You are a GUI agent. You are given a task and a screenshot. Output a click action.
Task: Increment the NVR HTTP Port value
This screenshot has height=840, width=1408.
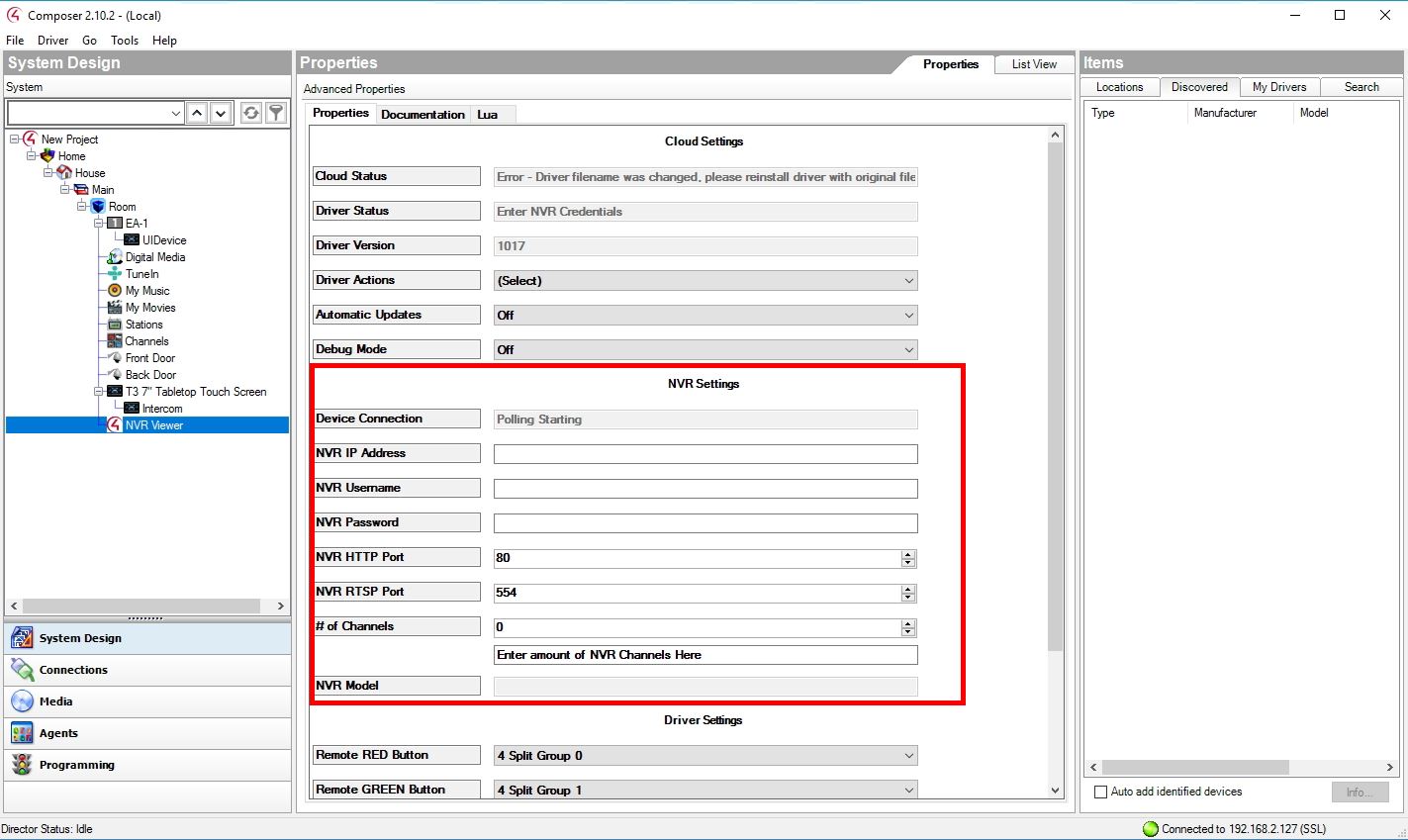(x=908, y=554)
